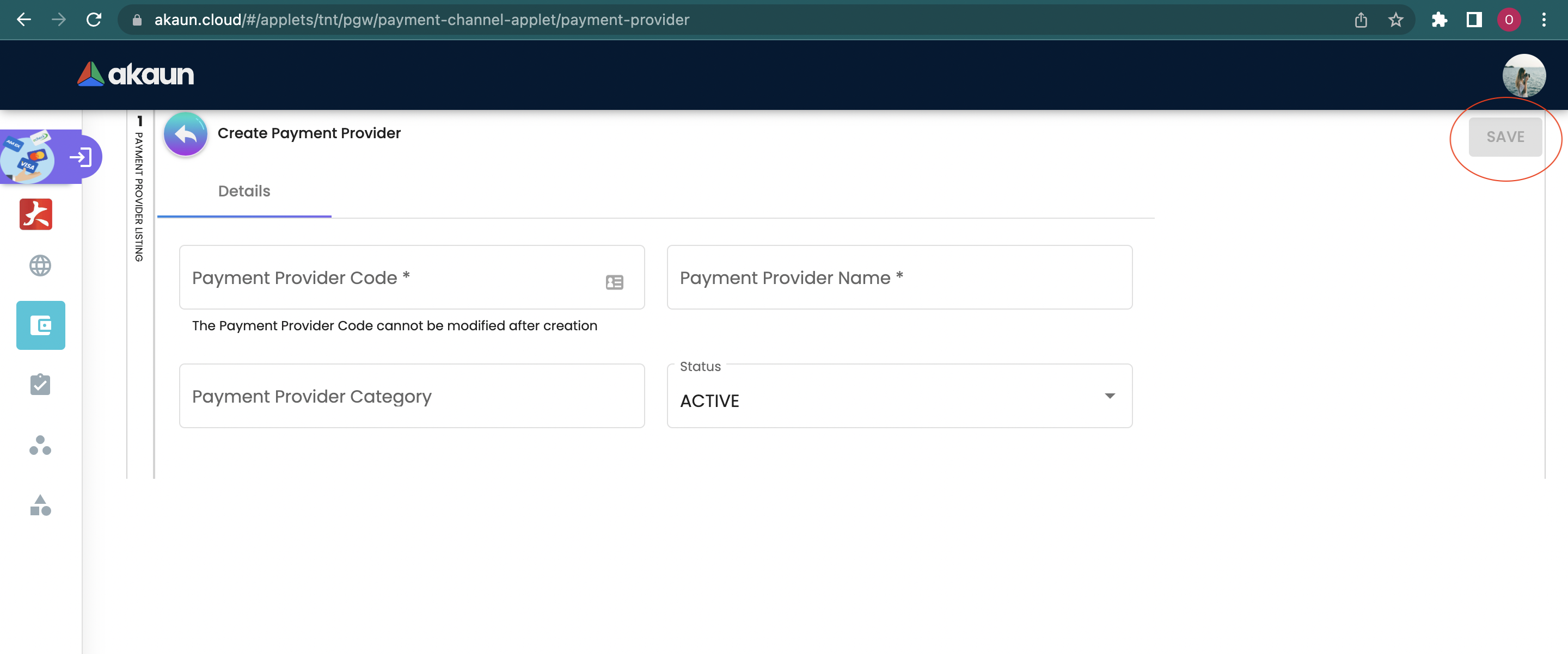Open the clipboard checkmark sidebar icon
The width and height of the screenshot is (1568, 654).
[40, 385]
